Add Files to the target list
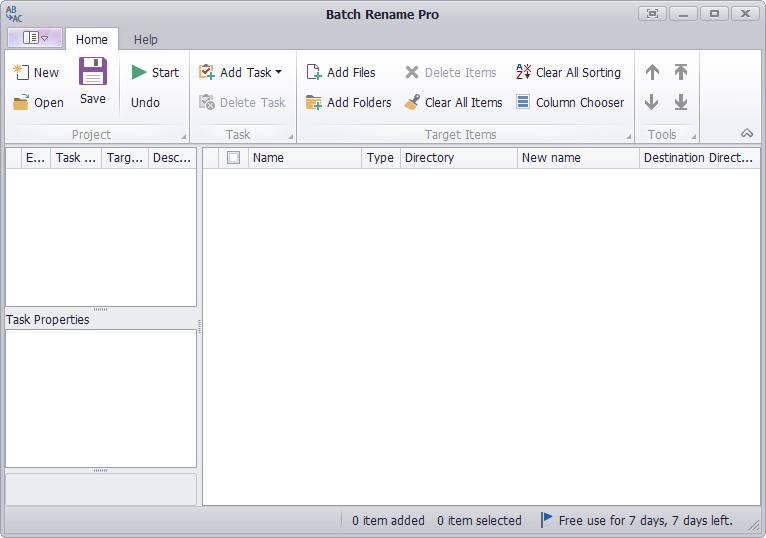This screenshot has height=538, width=766. tap(340, 72)
